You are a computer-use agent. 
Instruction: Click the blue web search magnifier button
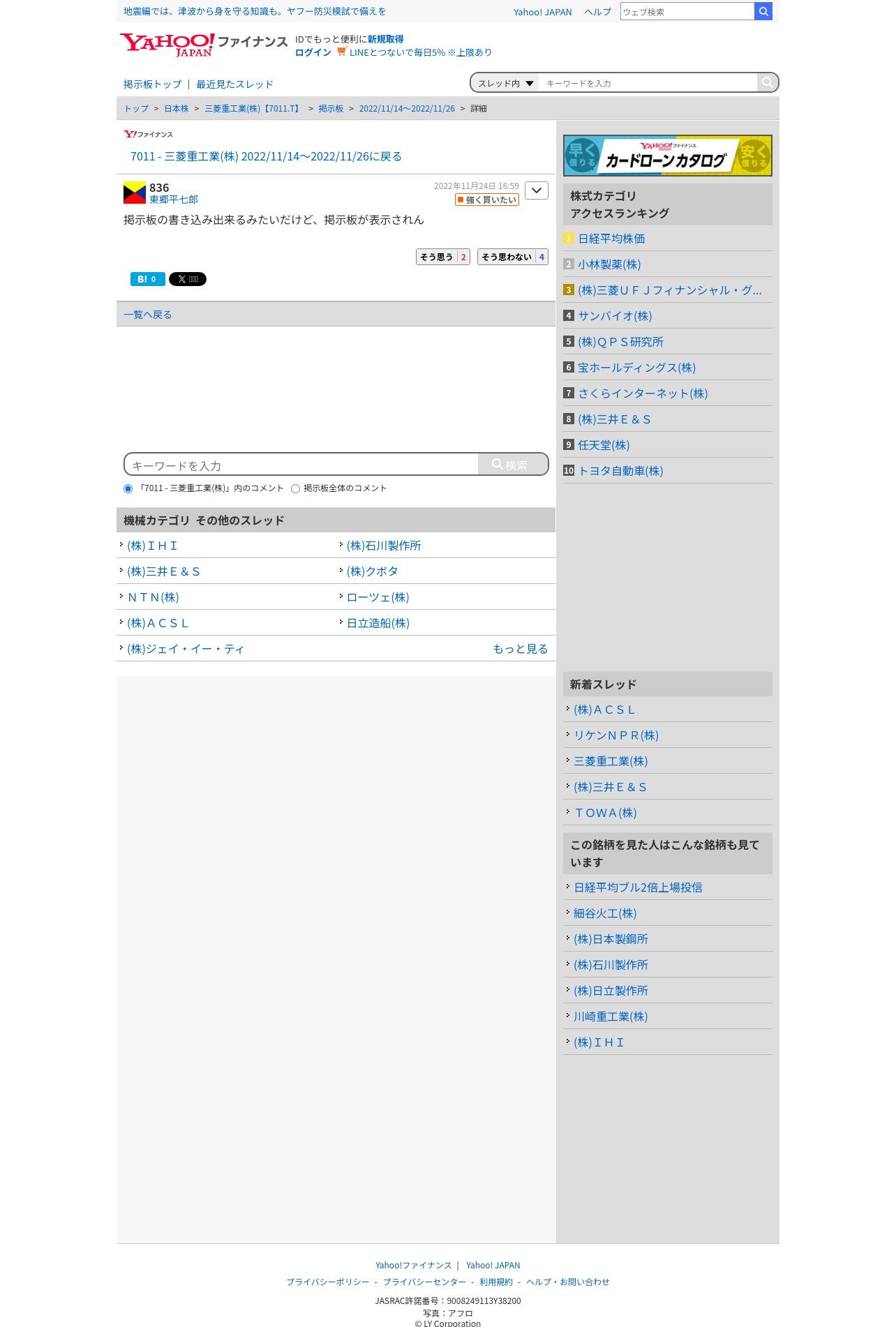pos(763,11)
